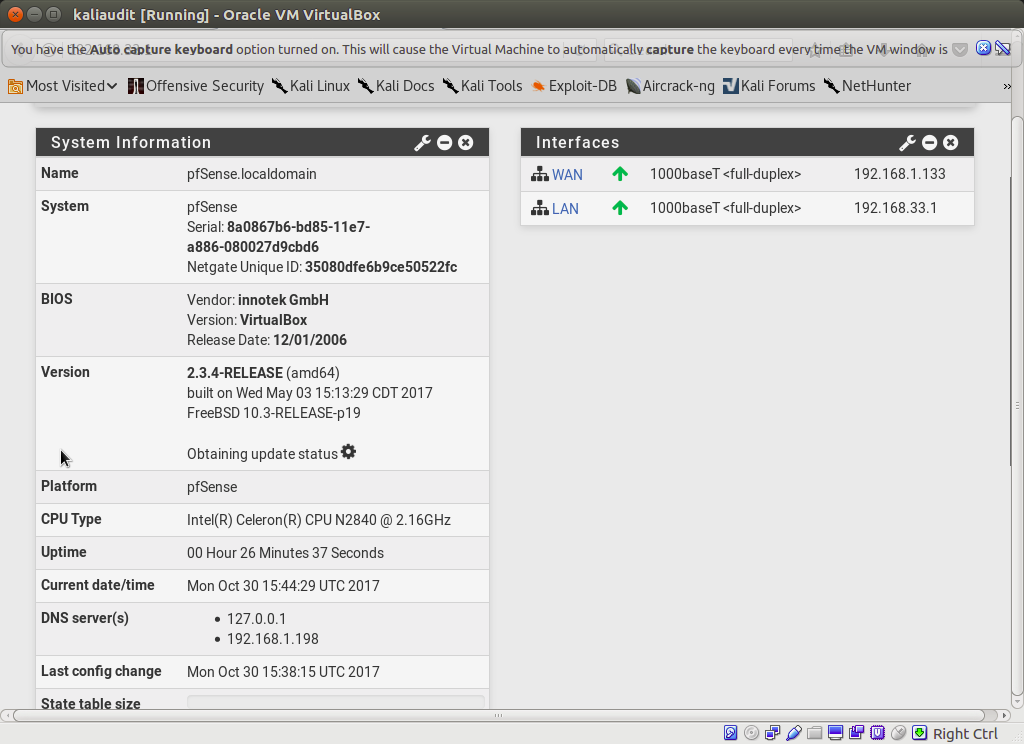The width and height of the screenshot is (1024, 744).
Task: Select the FreeBSD 10.3-RELEASE-p19 text
Action: point(273,413)
